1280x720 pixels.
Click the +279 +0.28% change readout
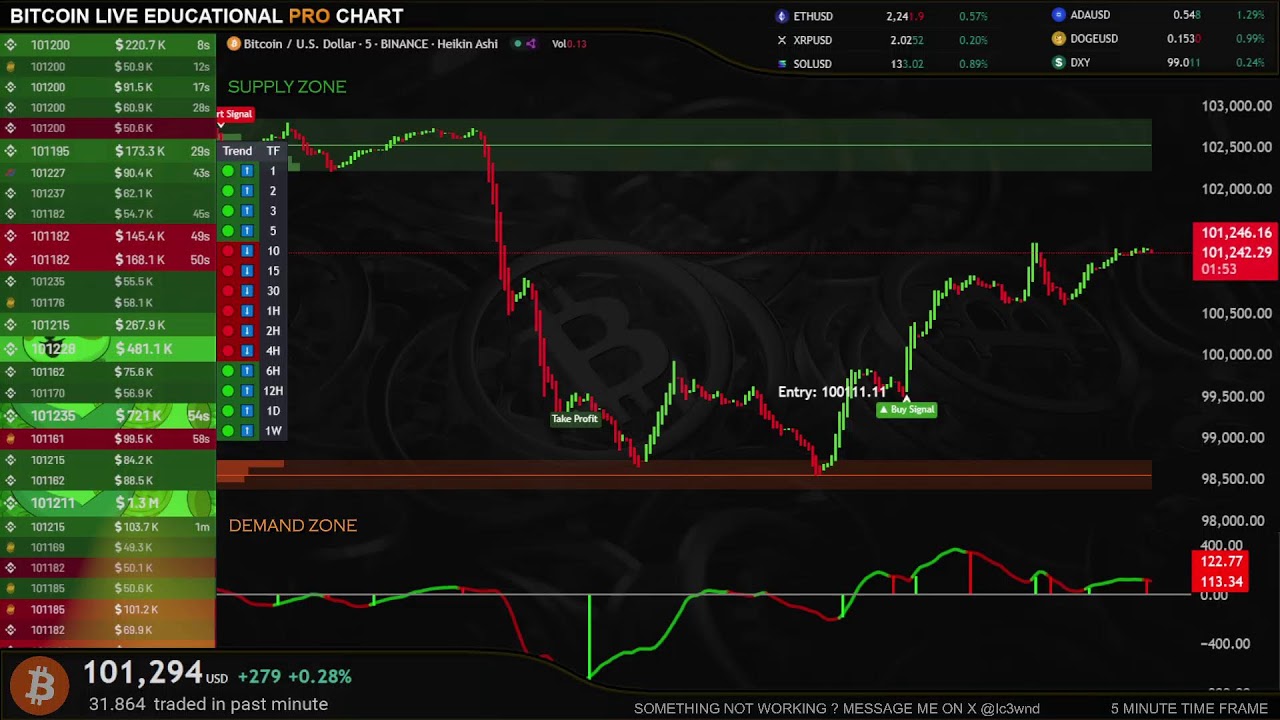click(294, 677)
